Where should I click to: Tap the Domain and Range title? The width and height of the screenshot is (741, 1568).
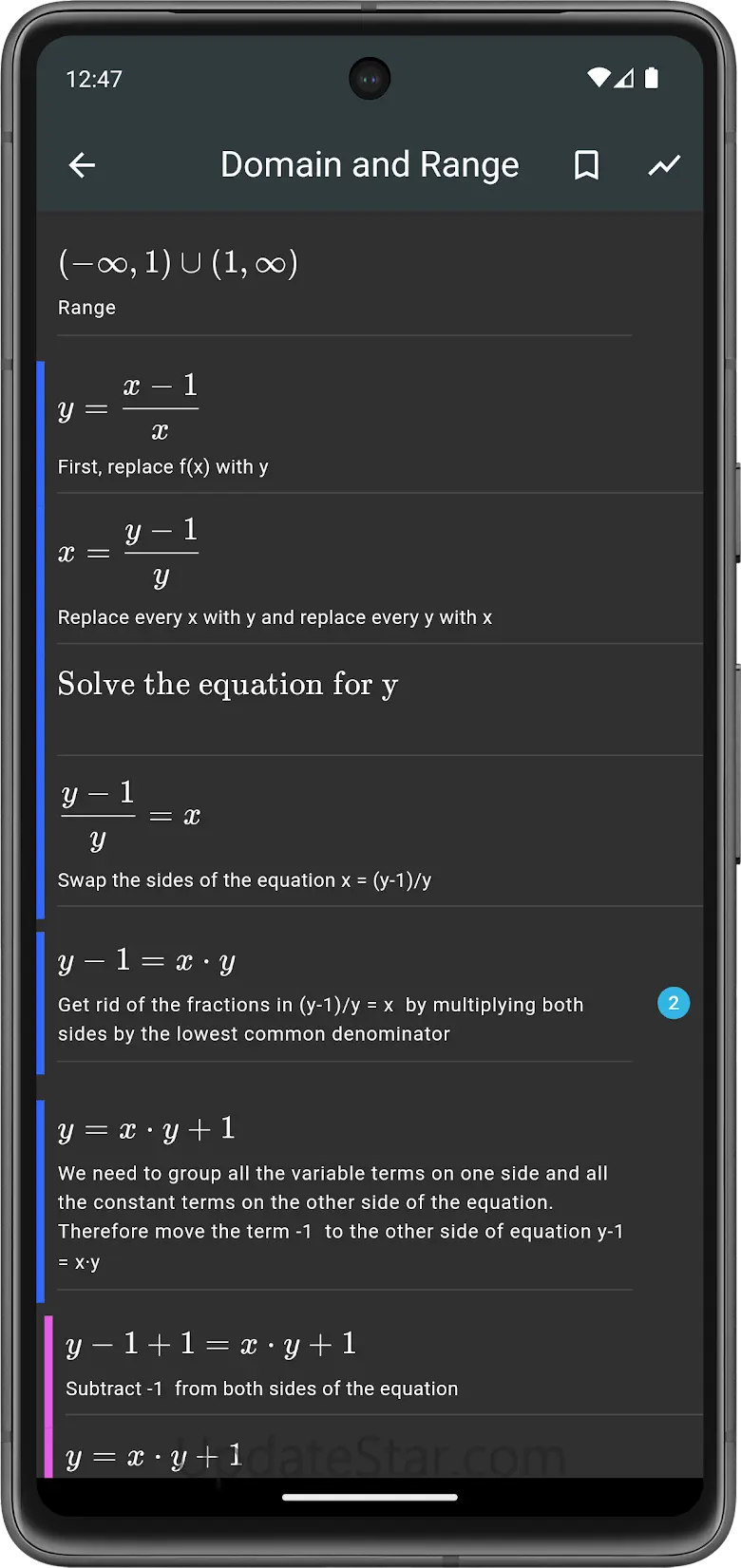pos(370,165)
